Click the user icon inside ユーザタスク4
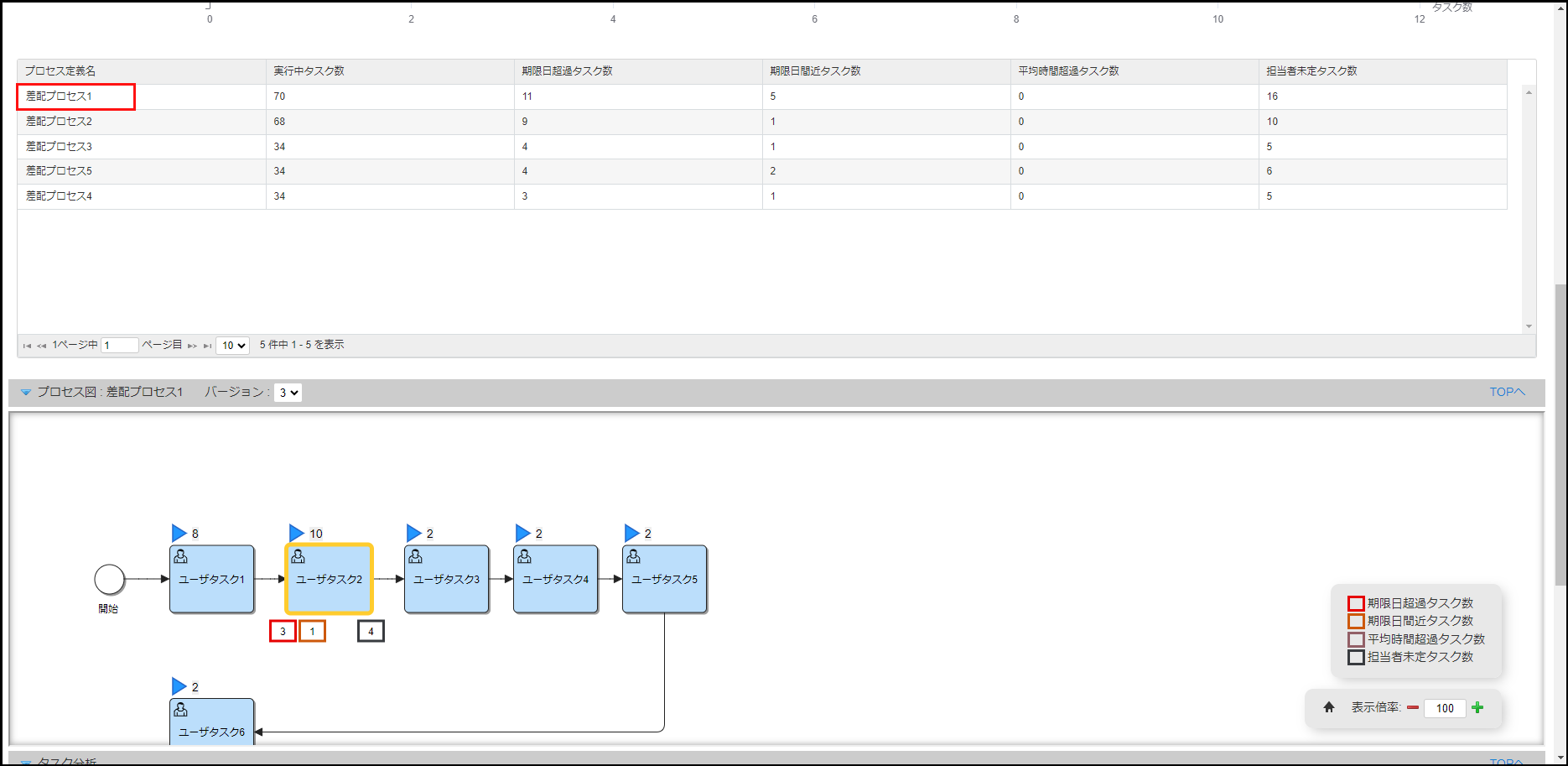 click(524, 556)
